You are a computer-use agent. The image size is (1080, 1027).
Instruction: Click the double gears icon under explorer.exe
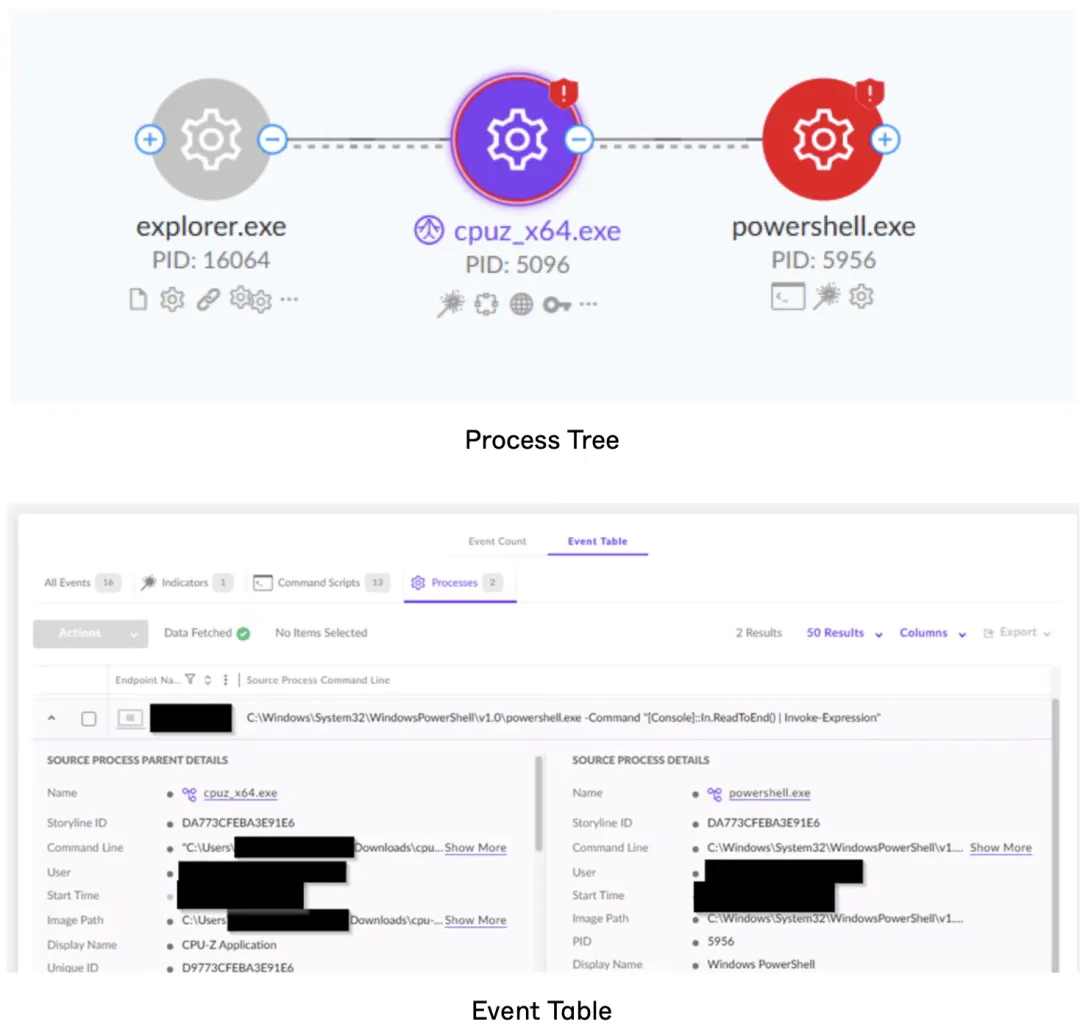251,300
